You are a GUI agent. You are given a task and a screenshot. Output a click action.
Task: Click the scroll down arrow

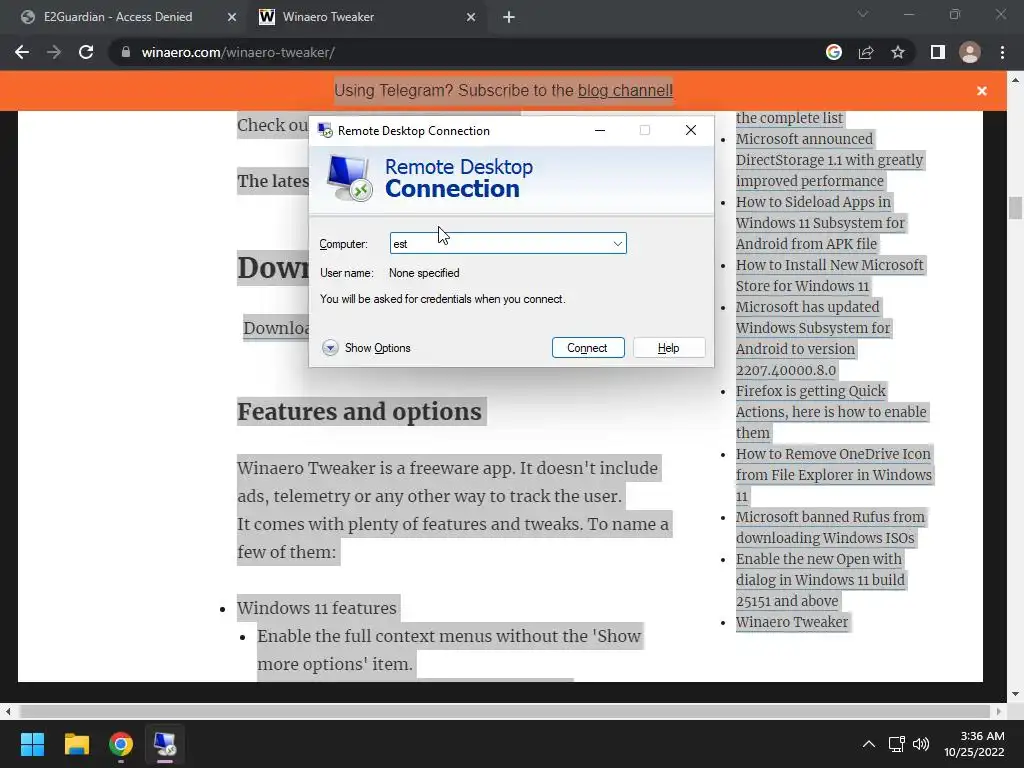pyautogui.click(x=1015, y=694)
